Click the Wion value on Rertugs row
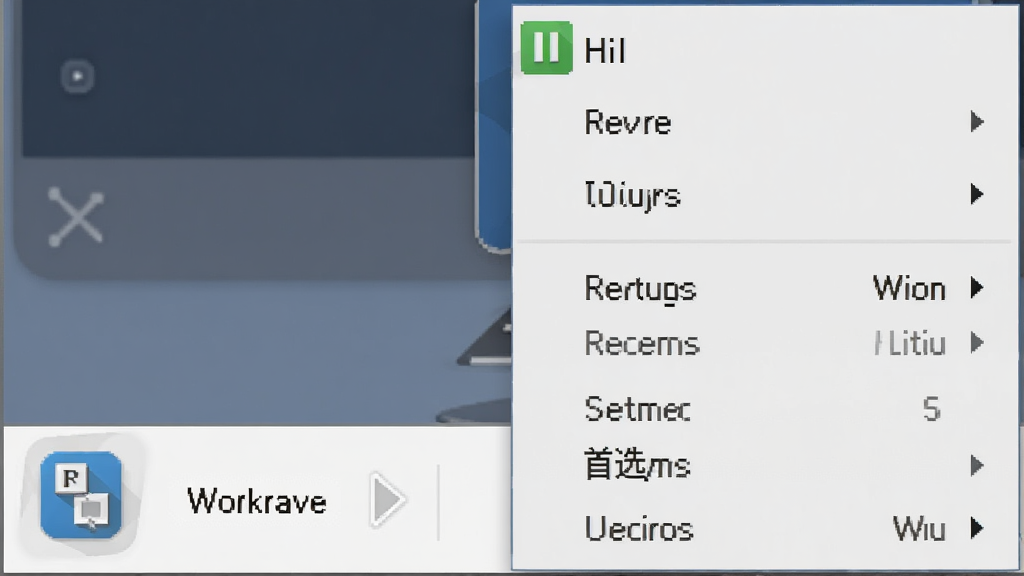1024x576 pixels. 909,288
